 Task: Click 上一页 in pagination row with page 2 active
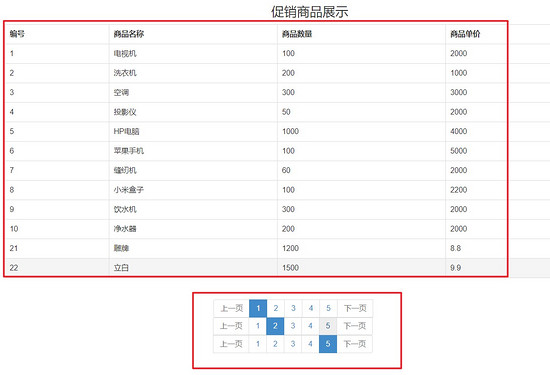pyautogui.click(x=231, y=326)
